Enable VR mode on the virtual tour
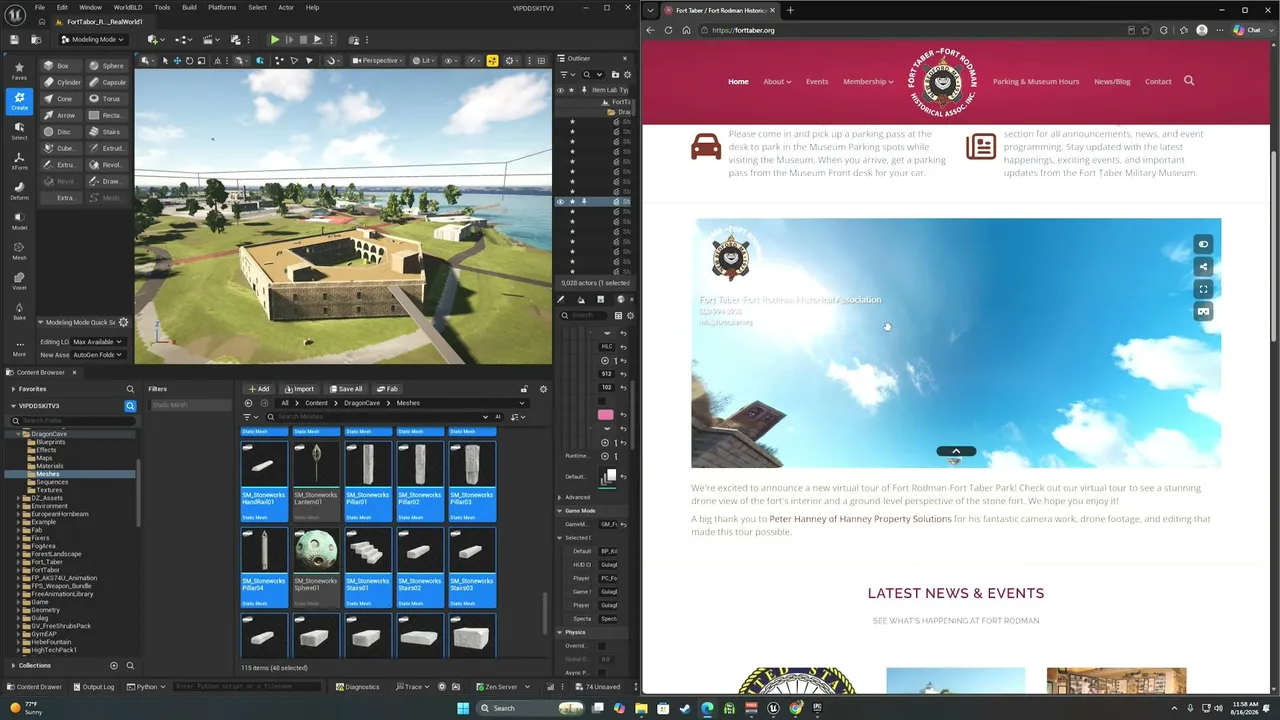The height and width of the screenshot is (720, 1280). (x=1203, y=311)
